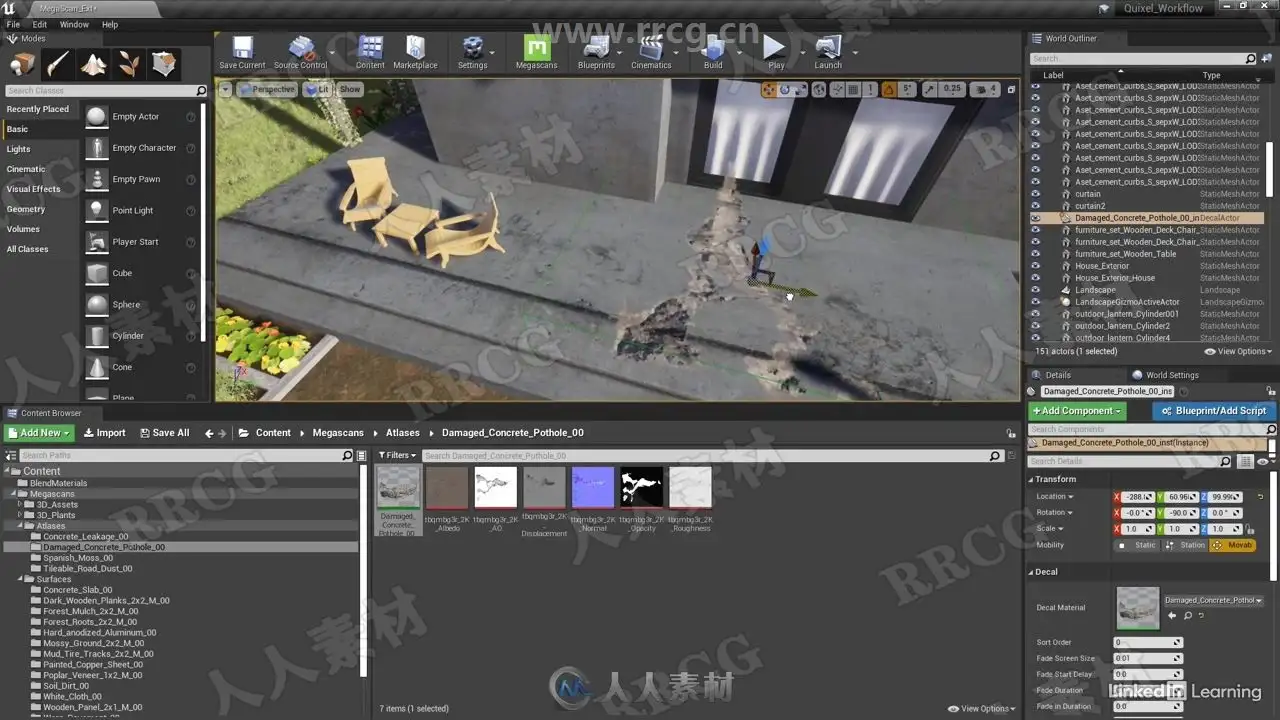Set Mobility to Stationary

click(1184, 545)
